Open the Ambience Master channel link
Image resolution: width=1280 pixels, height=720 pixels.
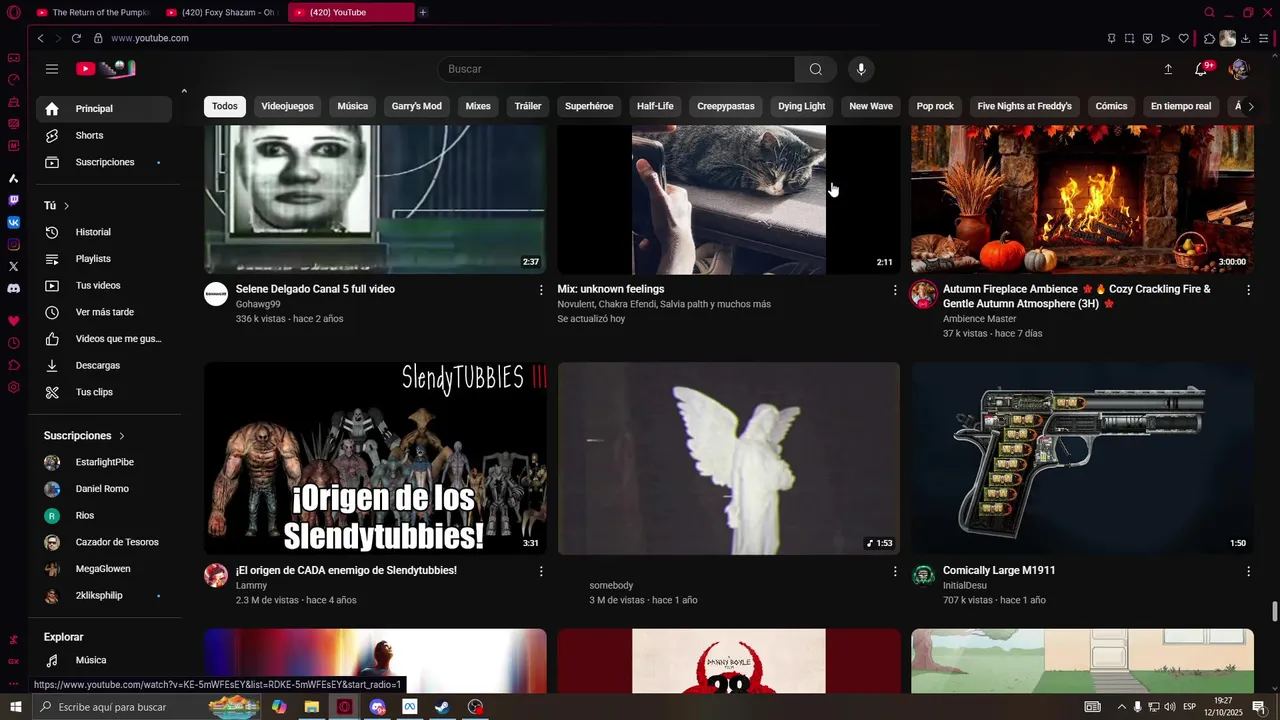[979, 319]
